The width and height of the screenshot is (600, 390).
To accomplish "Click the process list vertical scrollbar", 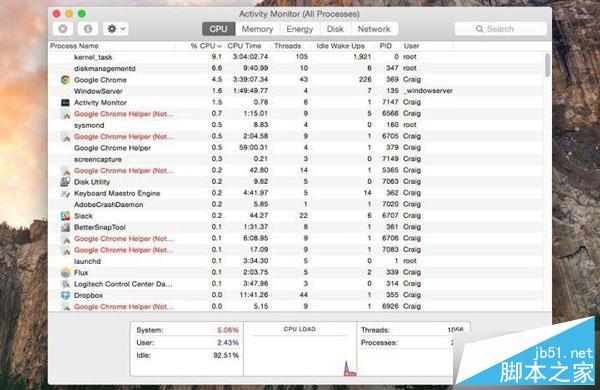I will (x=547, y=65).
